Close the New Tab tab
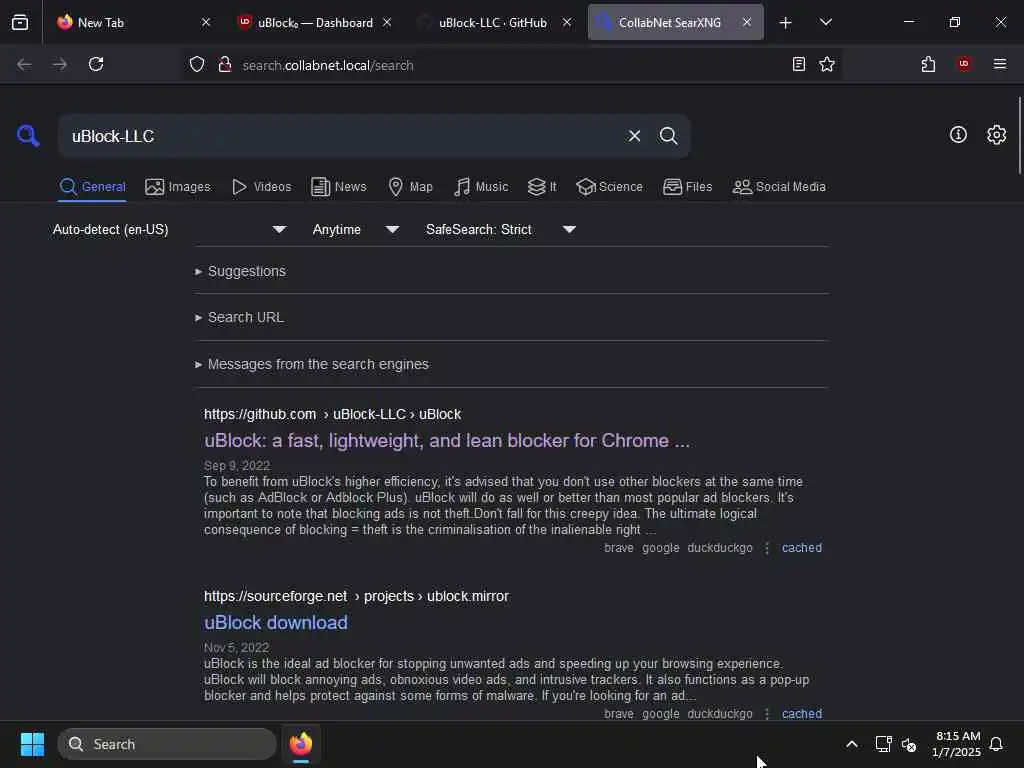The height and width of the screenshot is (768, 1024). coord(206,22)
